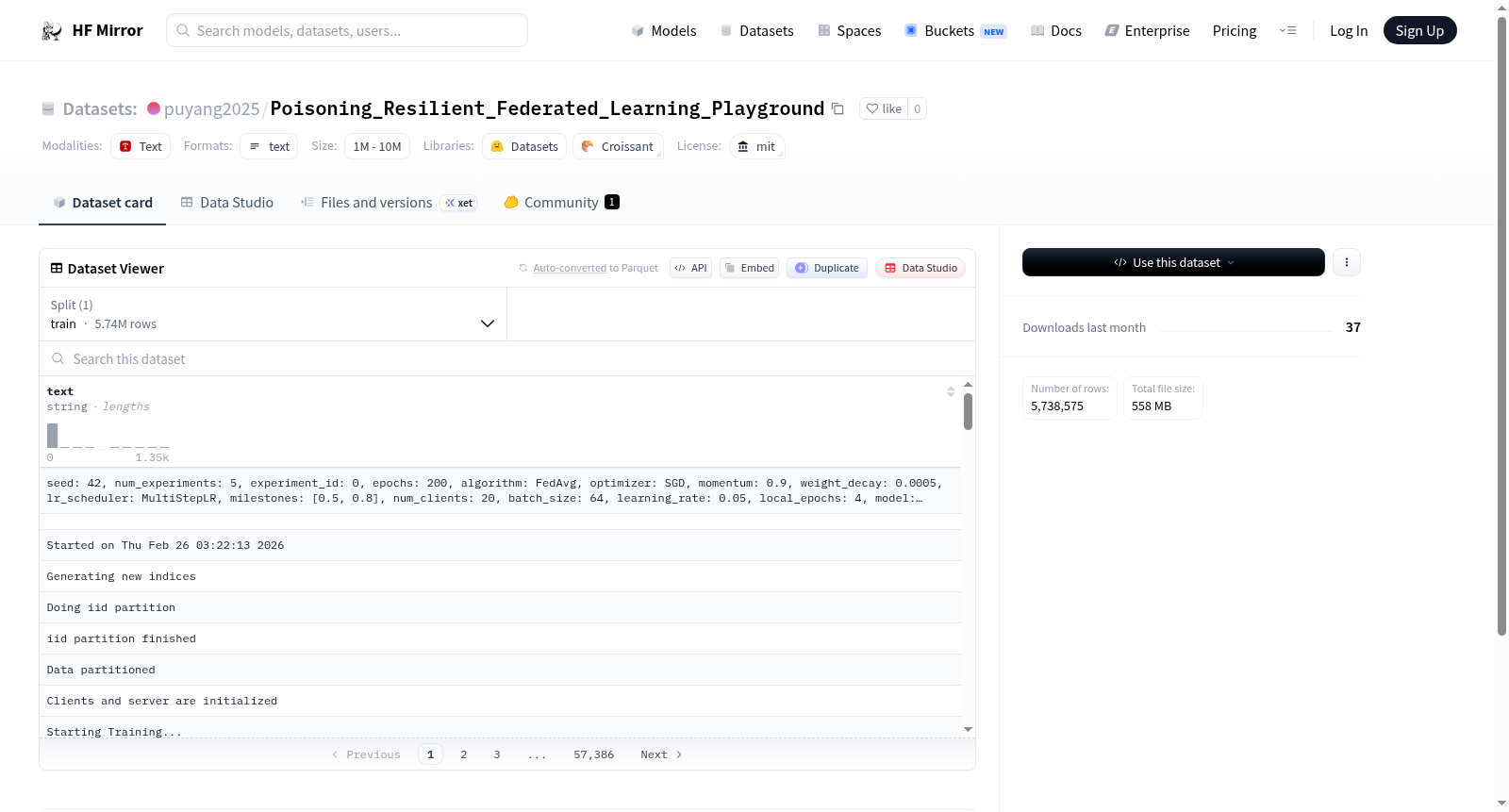Expand the Use this dataset dropdown
This screenshot has width=1509, height=812.
pos(1173,262)
